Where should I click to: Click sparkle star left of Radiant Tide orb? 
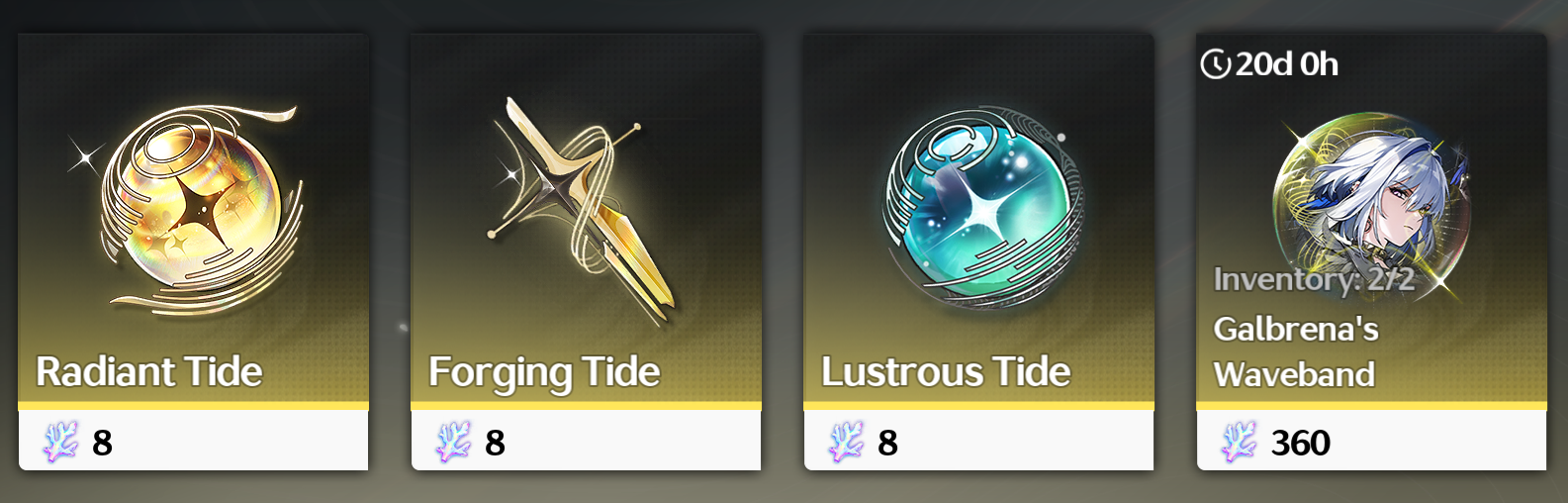[x=85, y=154]
